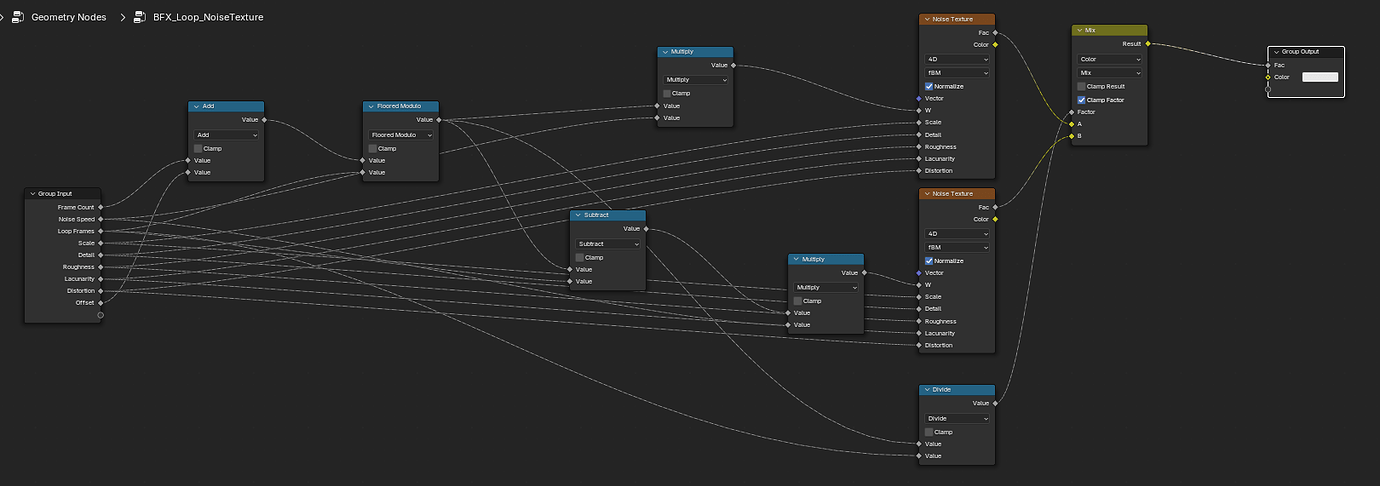Select the upper Noise Texture node header
The width and height of the screenshot is (1380, 486).
957,19
